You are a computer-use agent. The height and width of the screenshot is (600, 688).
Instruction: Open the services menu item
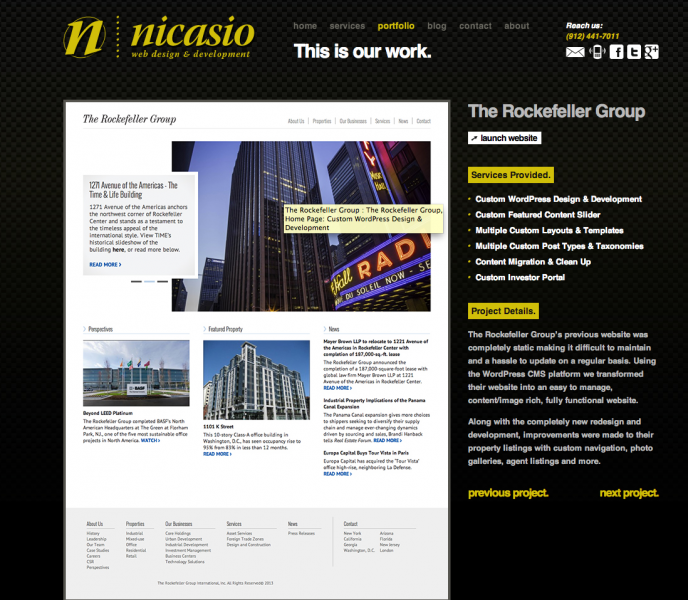[x=347, y=26]
